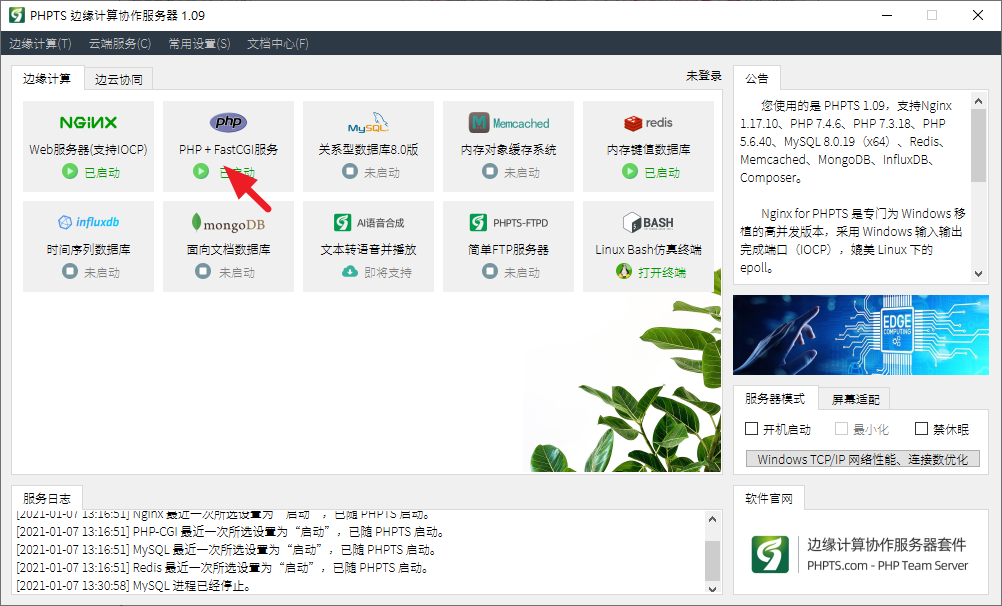The height and width of the screenshot is (606, 1002).
Task: Enable the 禁休眠 checkbox
Action: point(921,428)
